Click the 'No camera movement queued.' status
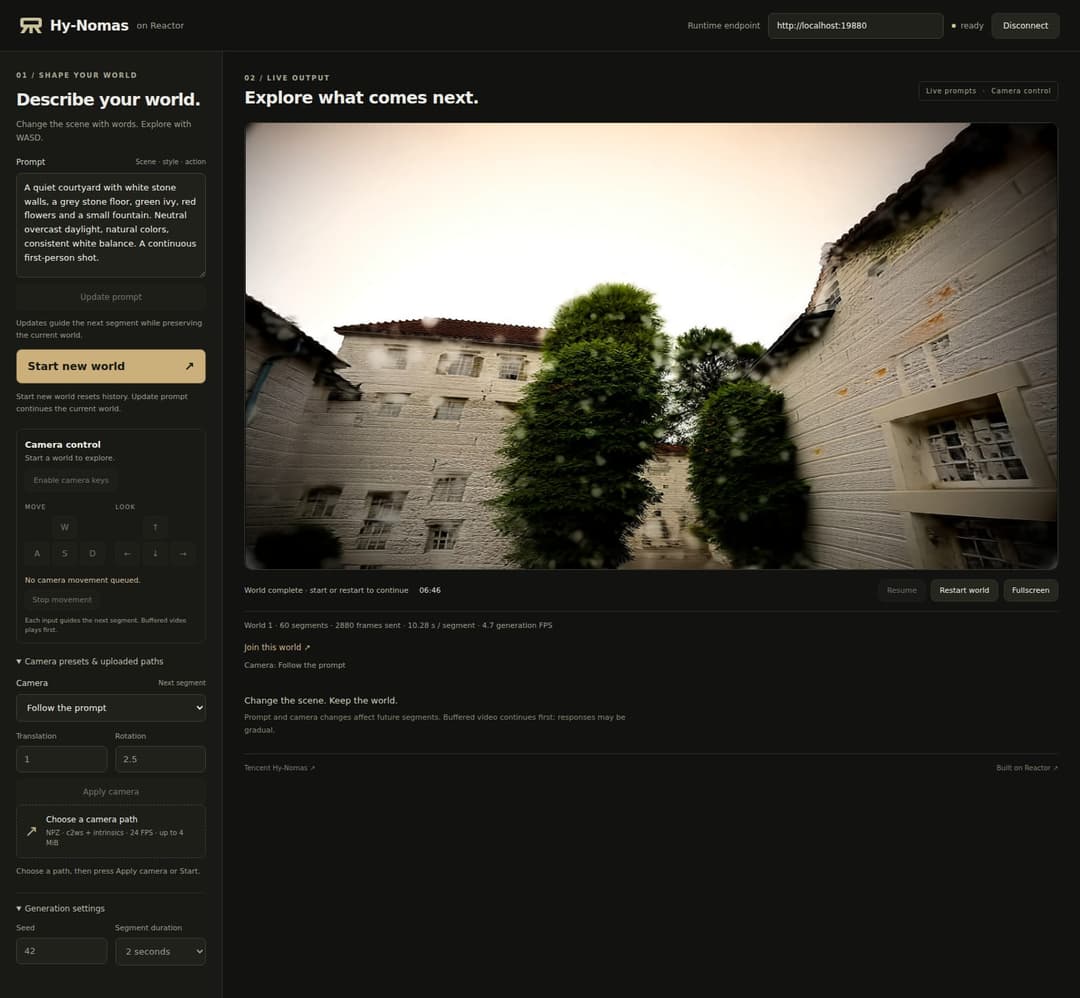 pos(83,580)
